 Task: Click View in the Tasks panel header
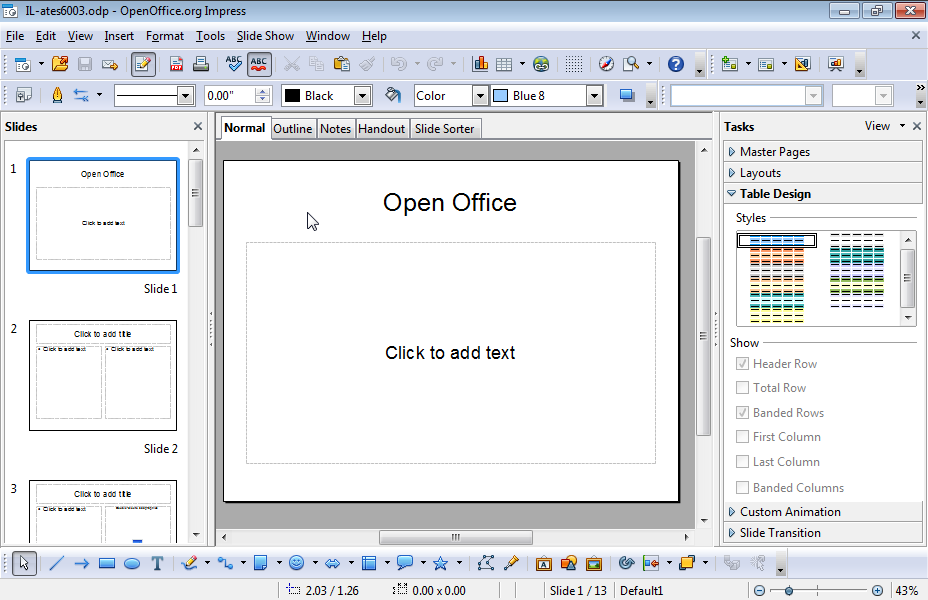pos(877,126)
